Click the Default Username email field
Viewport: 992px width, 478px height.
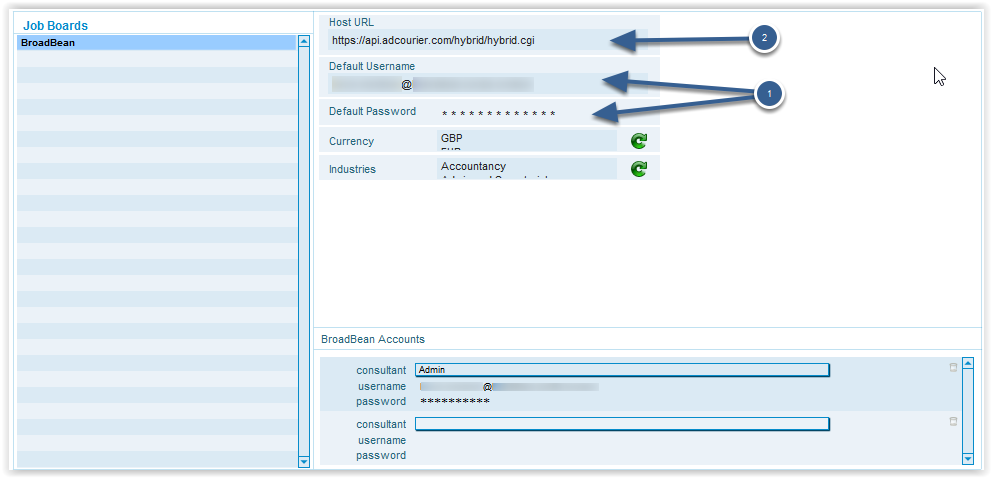(x=487, y=84)
